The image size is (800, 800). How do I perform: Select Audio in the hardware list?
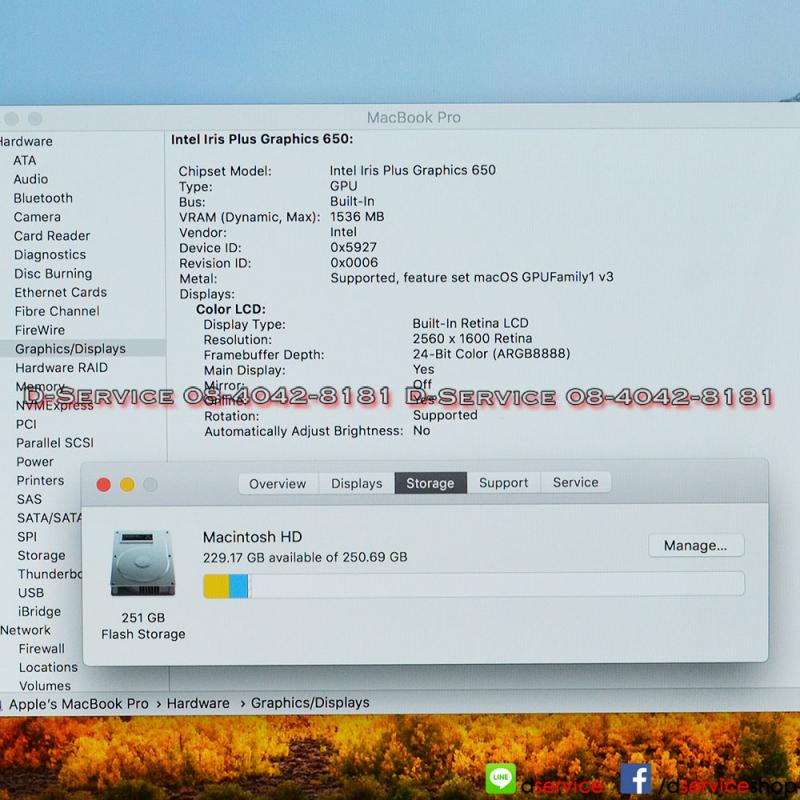31,179
